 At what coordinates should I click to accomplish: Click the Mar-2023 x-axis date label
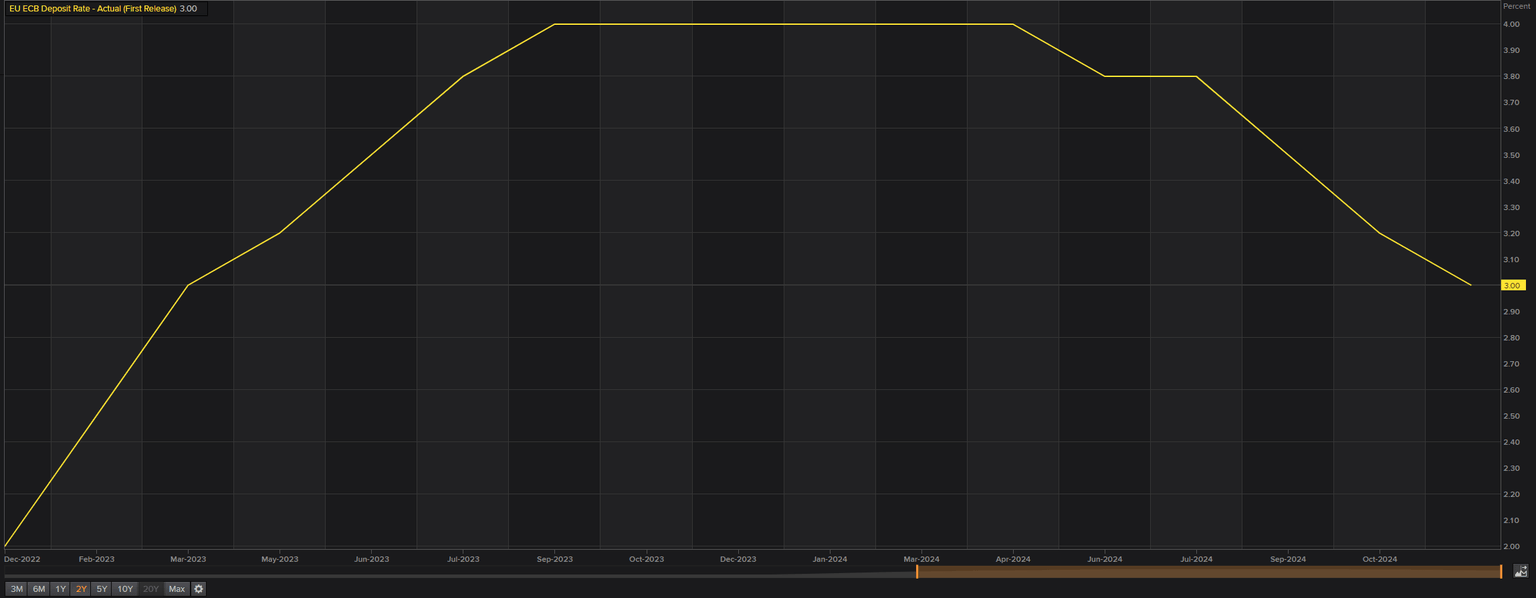pos(188,559)
